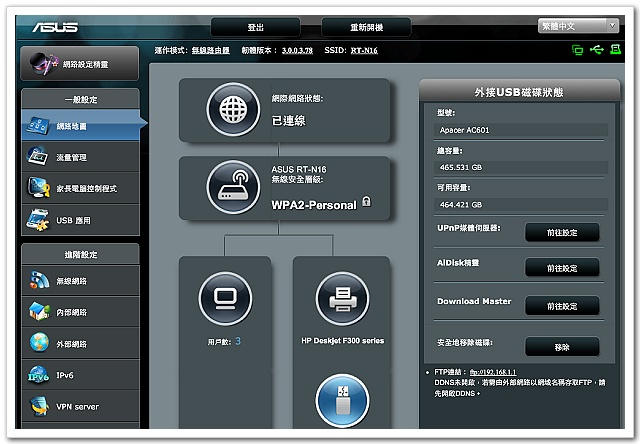
Task: Click the clients computer icon
Action: [x=225, y=299]
